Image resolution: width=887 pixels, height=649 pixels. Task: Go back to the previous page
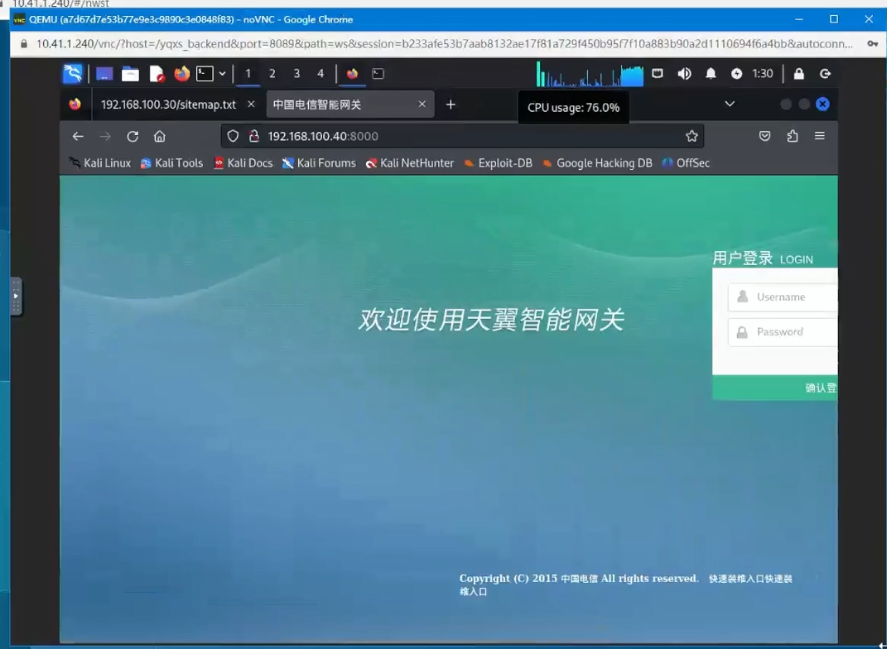(x=78, y=136)
